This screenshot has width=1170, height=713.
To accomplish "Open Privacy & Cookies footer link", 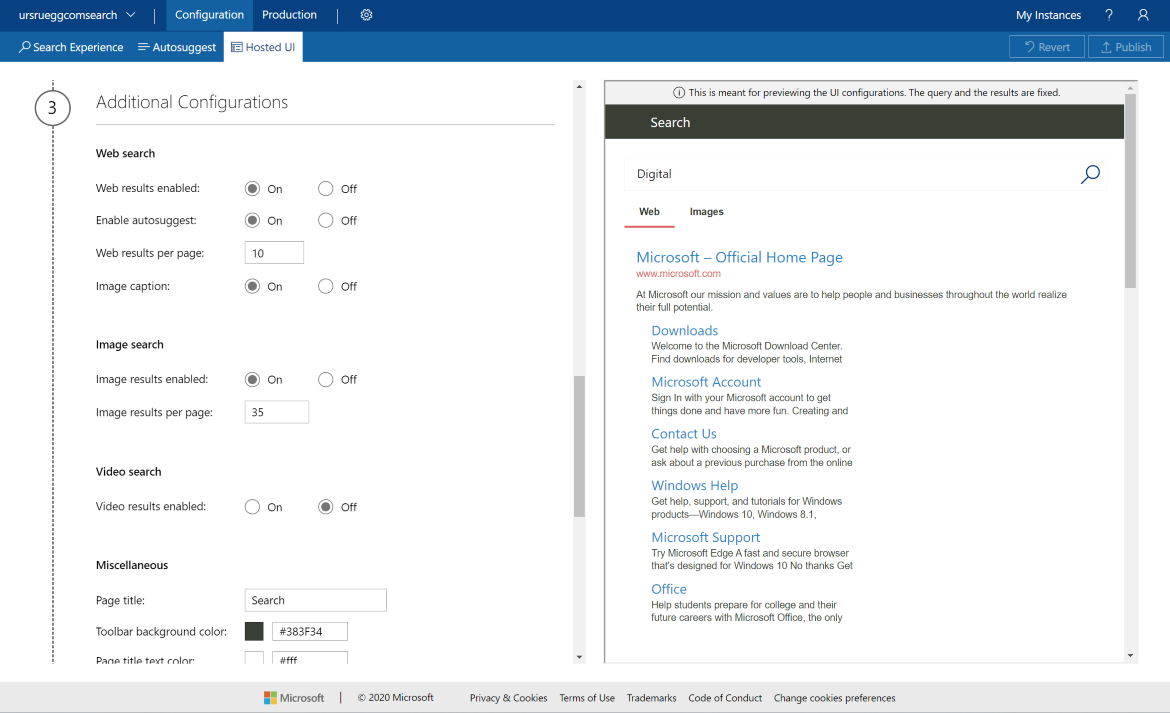I will coord(508,698).
